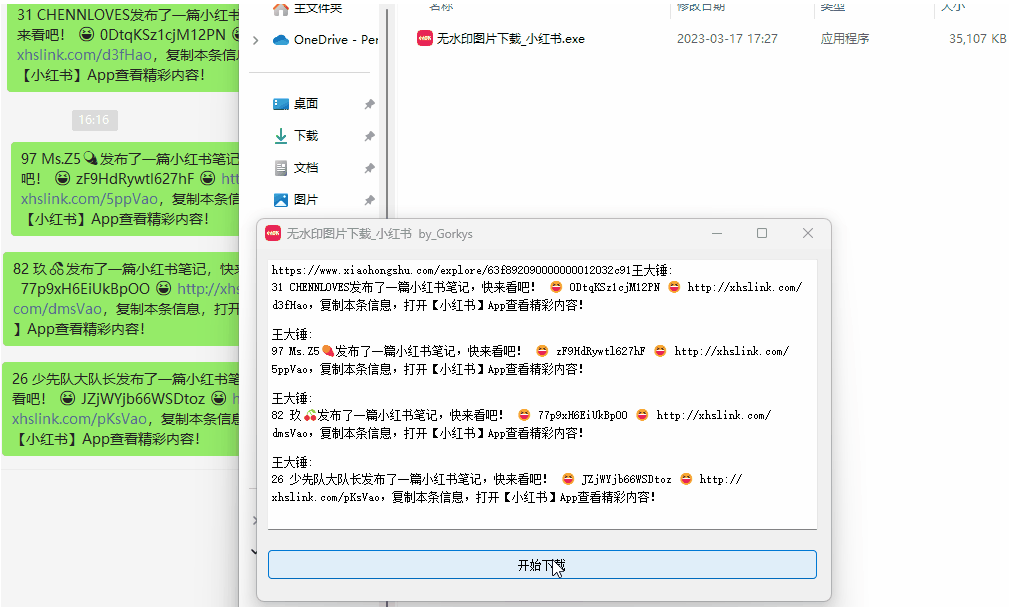The image size is (1009, 611).
Task: Click the emoji before zF9HdRywtl627hF in chat
Action: click(x=62, y=178)
